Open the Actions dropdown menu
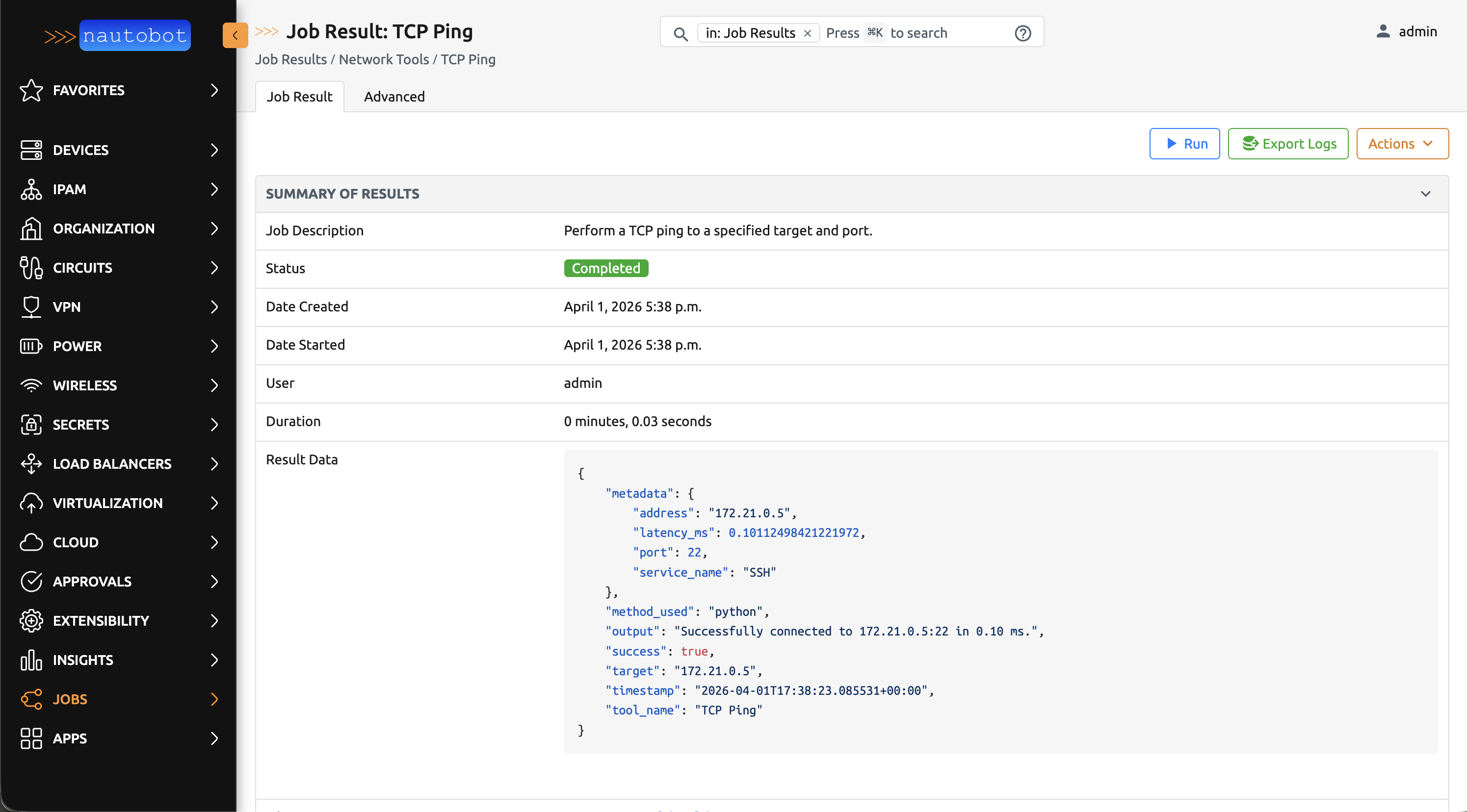Image resolution: width=1467 pixels, height=812 pixels. 1402,143
